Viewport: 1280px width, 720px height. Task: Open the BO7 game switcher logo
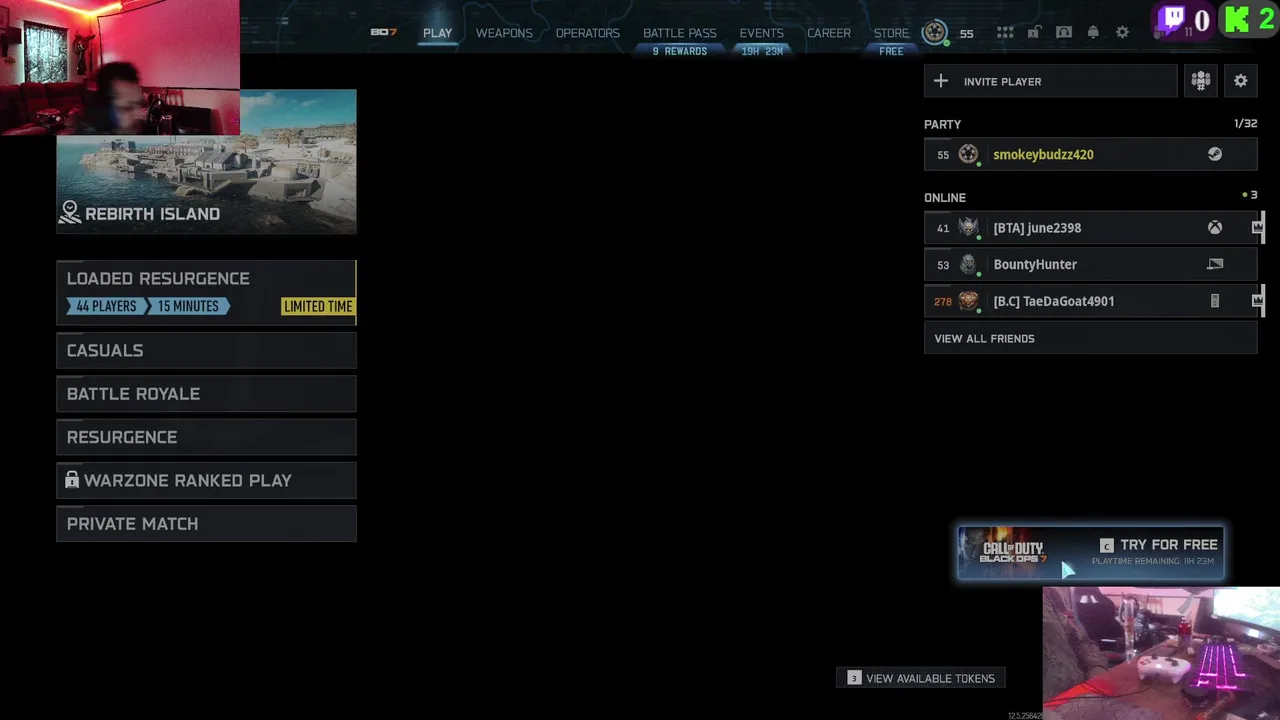point(383,33)
